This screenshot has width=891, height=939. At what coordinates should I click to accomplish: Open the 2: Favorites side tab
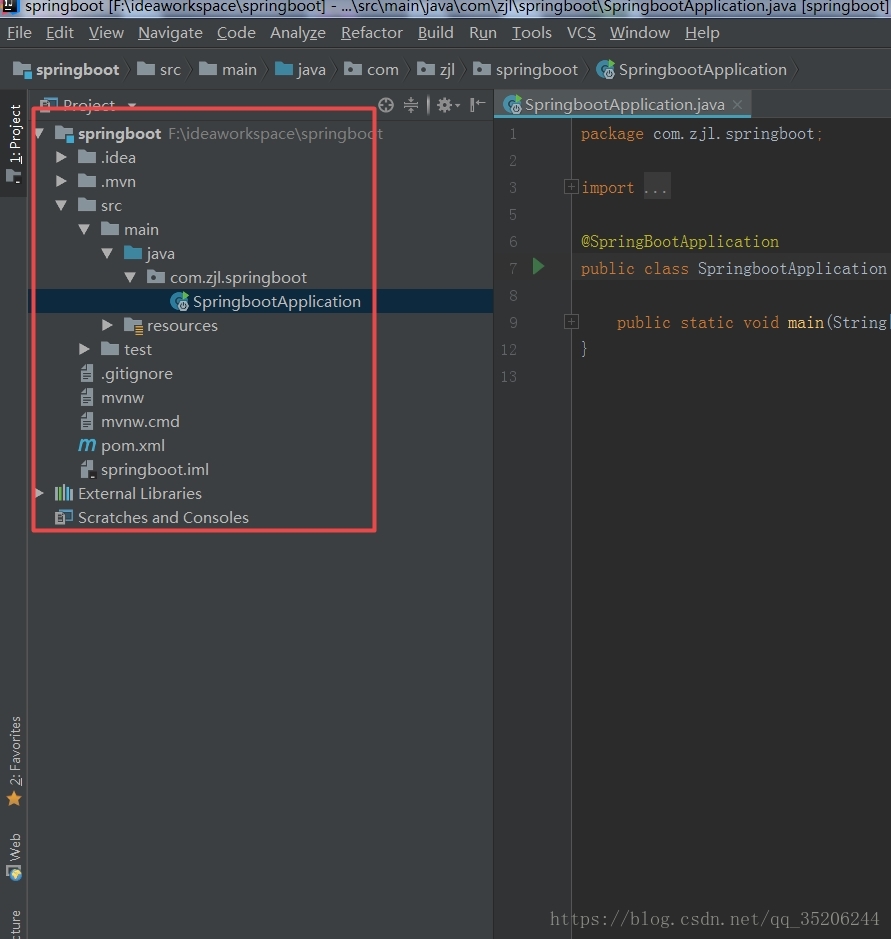(14, 761)
